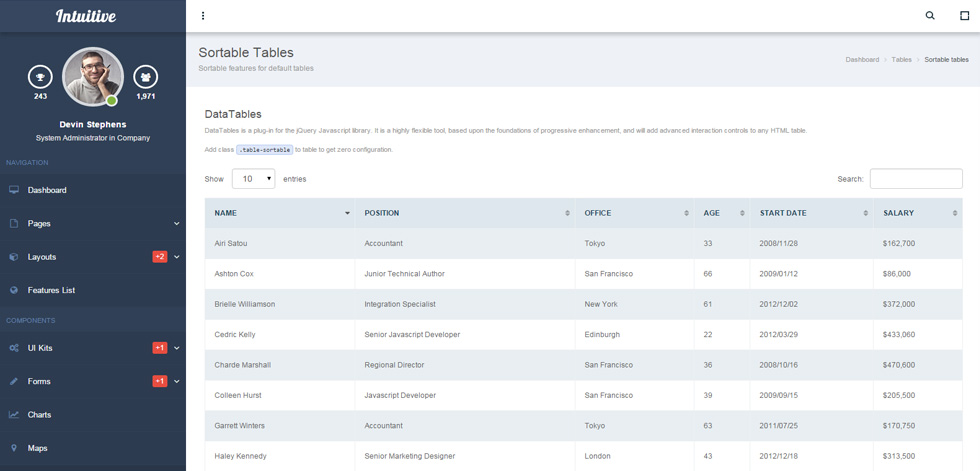980x471 pixels.
Task: Click the Forms pencil icon
Action: click(x=14, y=382)
